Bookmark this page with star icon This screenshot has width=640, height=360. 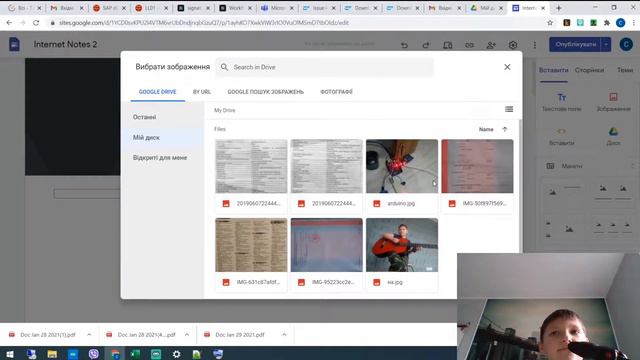550,23
